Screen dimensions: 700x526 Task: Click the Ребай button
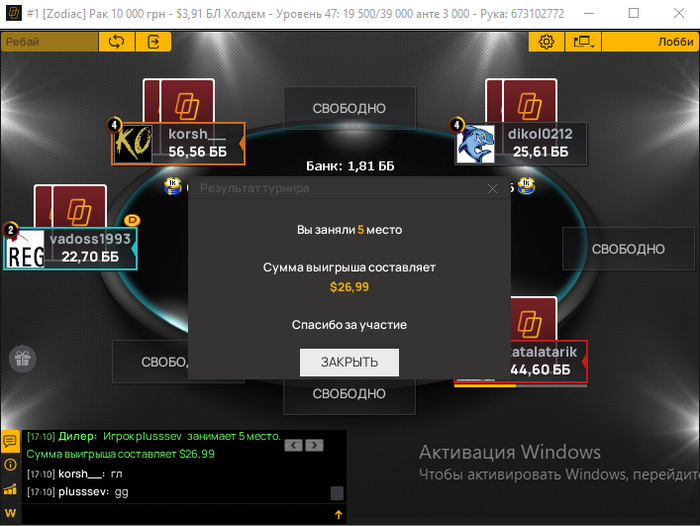(50, 42)
